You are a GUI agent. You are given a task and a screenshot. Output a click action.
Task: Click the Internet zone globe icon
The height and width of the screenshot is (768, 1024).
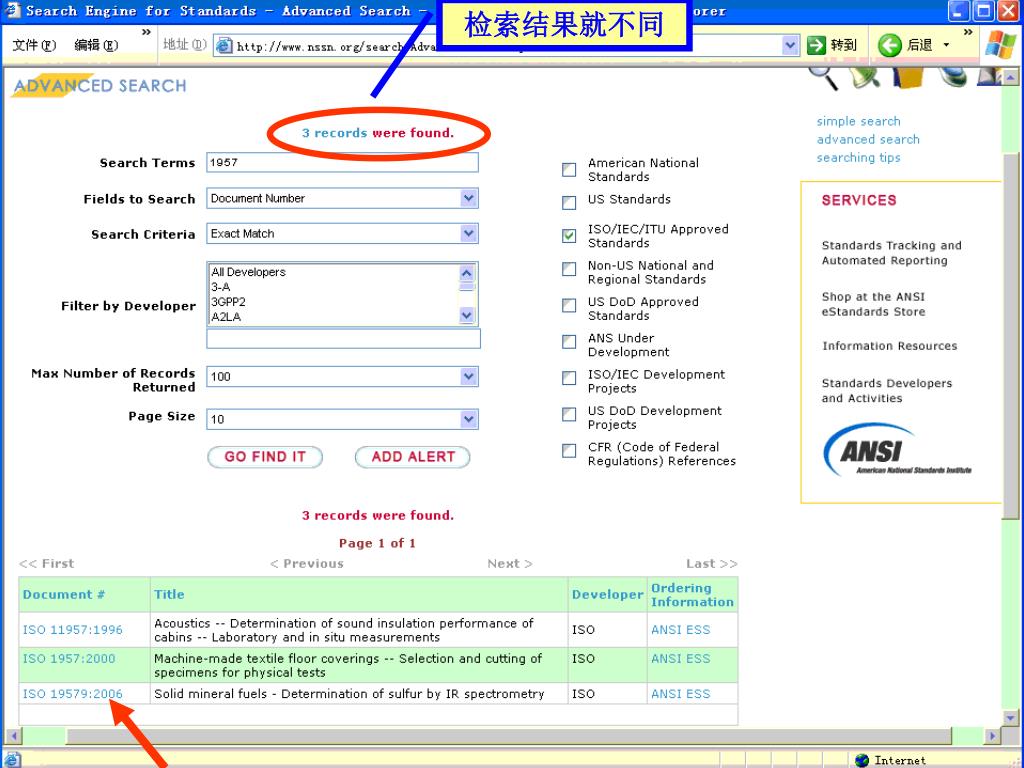coord(862,760)
